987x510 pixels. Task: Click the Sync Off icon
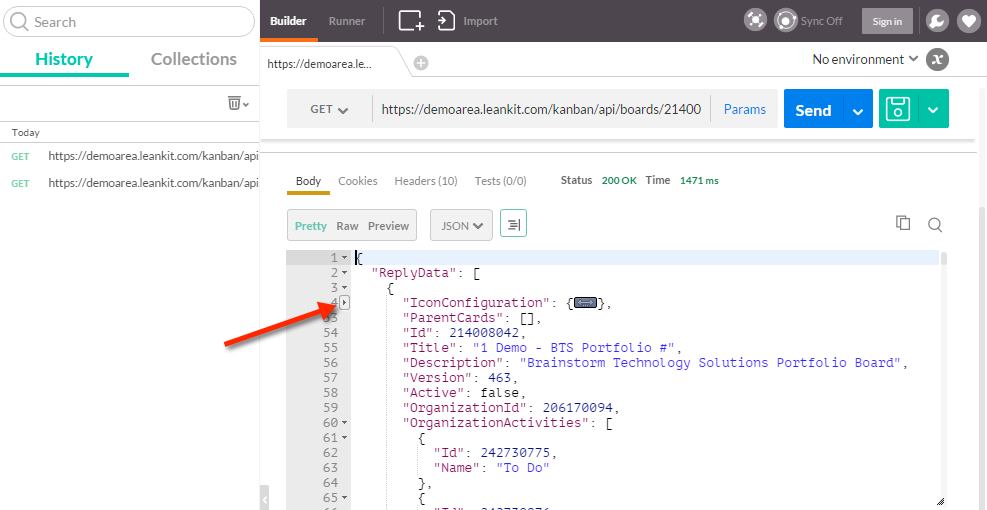786,21
